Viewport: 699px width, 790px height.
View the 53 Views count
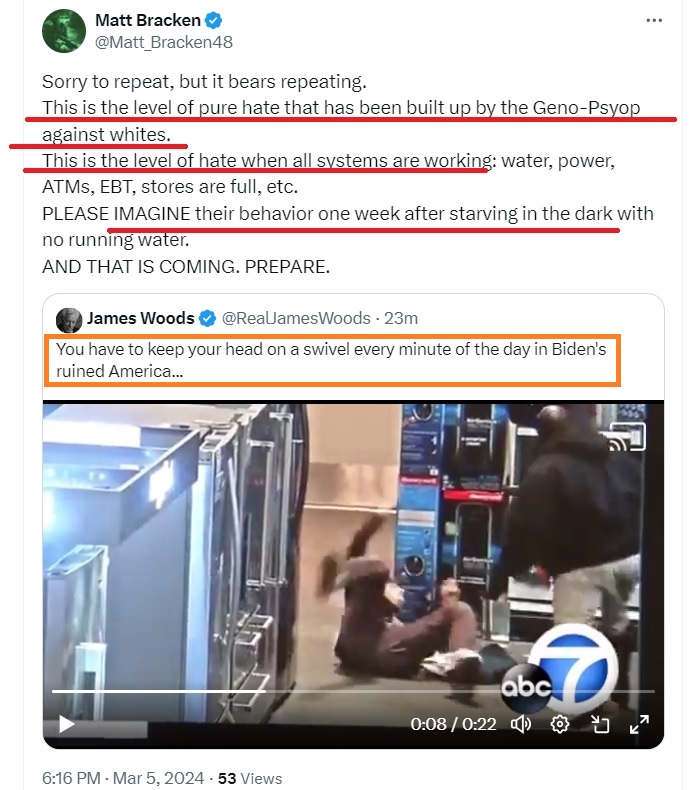pos(250,778)
